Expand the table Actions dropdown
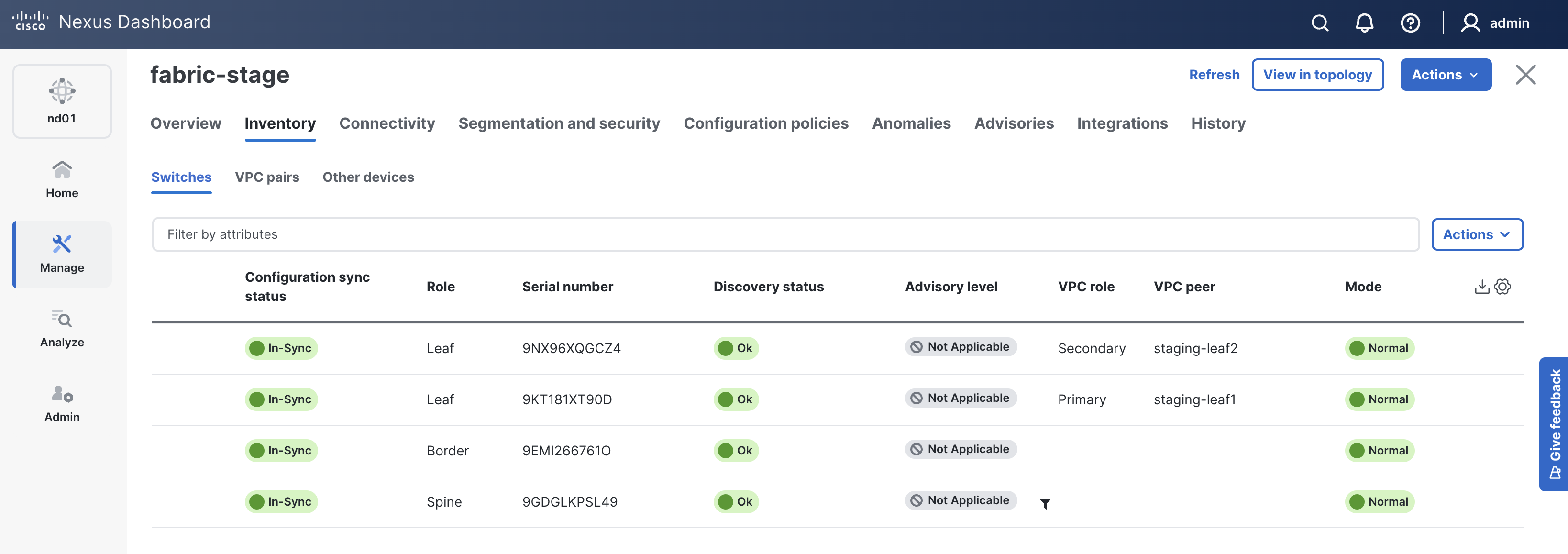 (x=1477, y=234)
